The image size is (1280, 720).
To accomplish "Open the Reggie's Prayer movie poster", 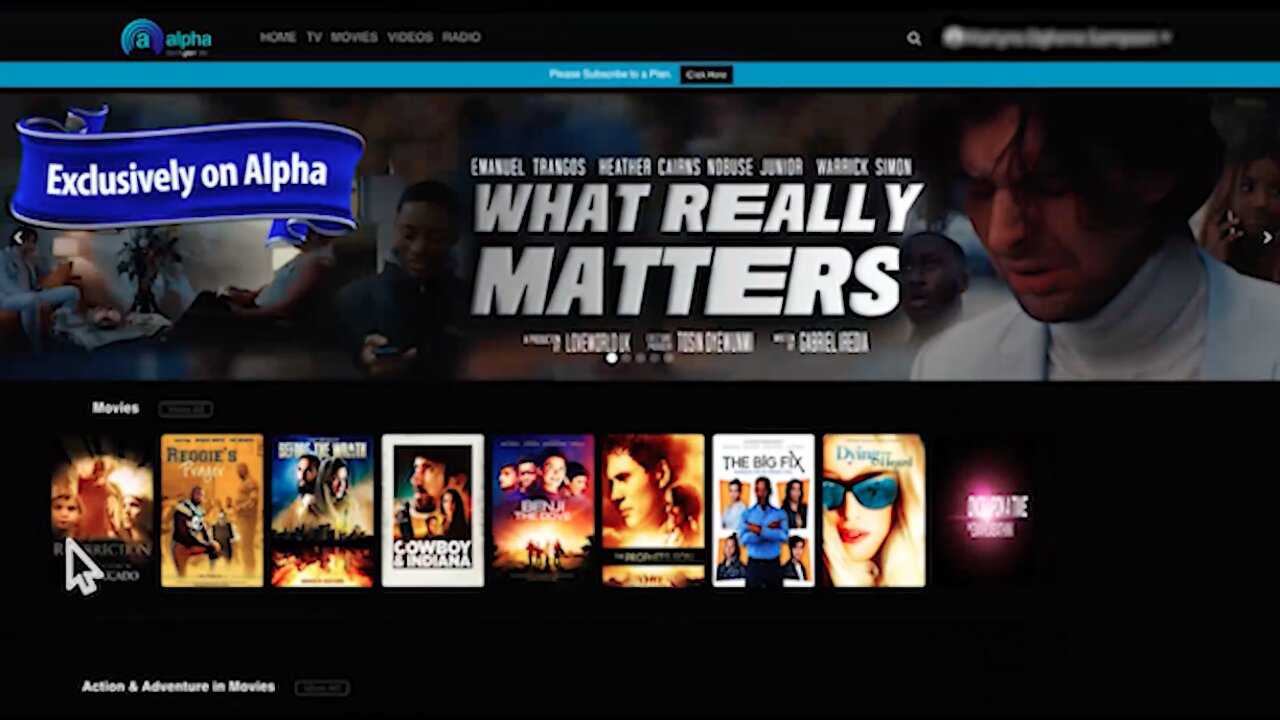I will (212, 510).
